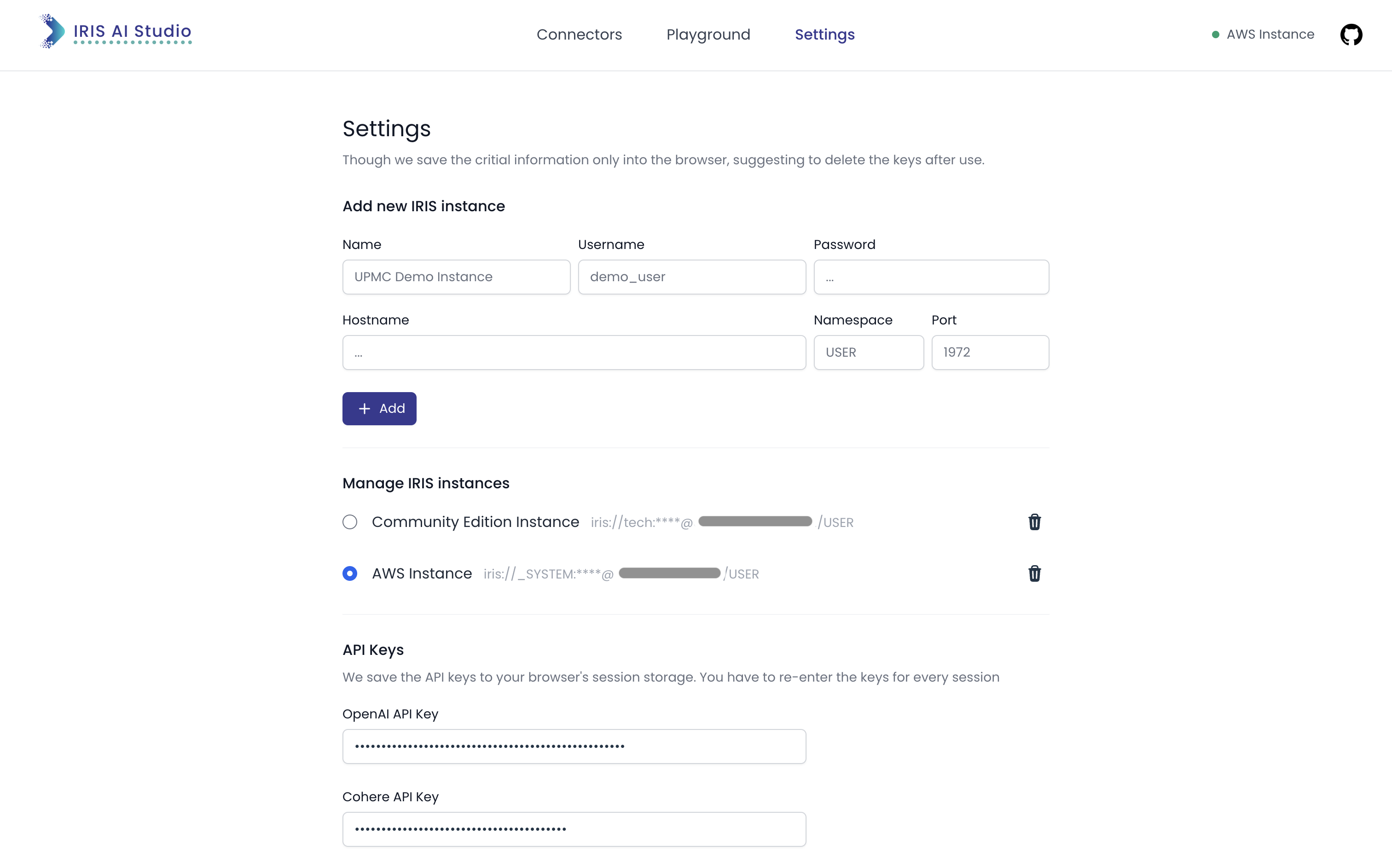The width and height of the screenshot is (1392, 868).
Task: Open the GitHub repository icon
Action: pos(1351,35)
